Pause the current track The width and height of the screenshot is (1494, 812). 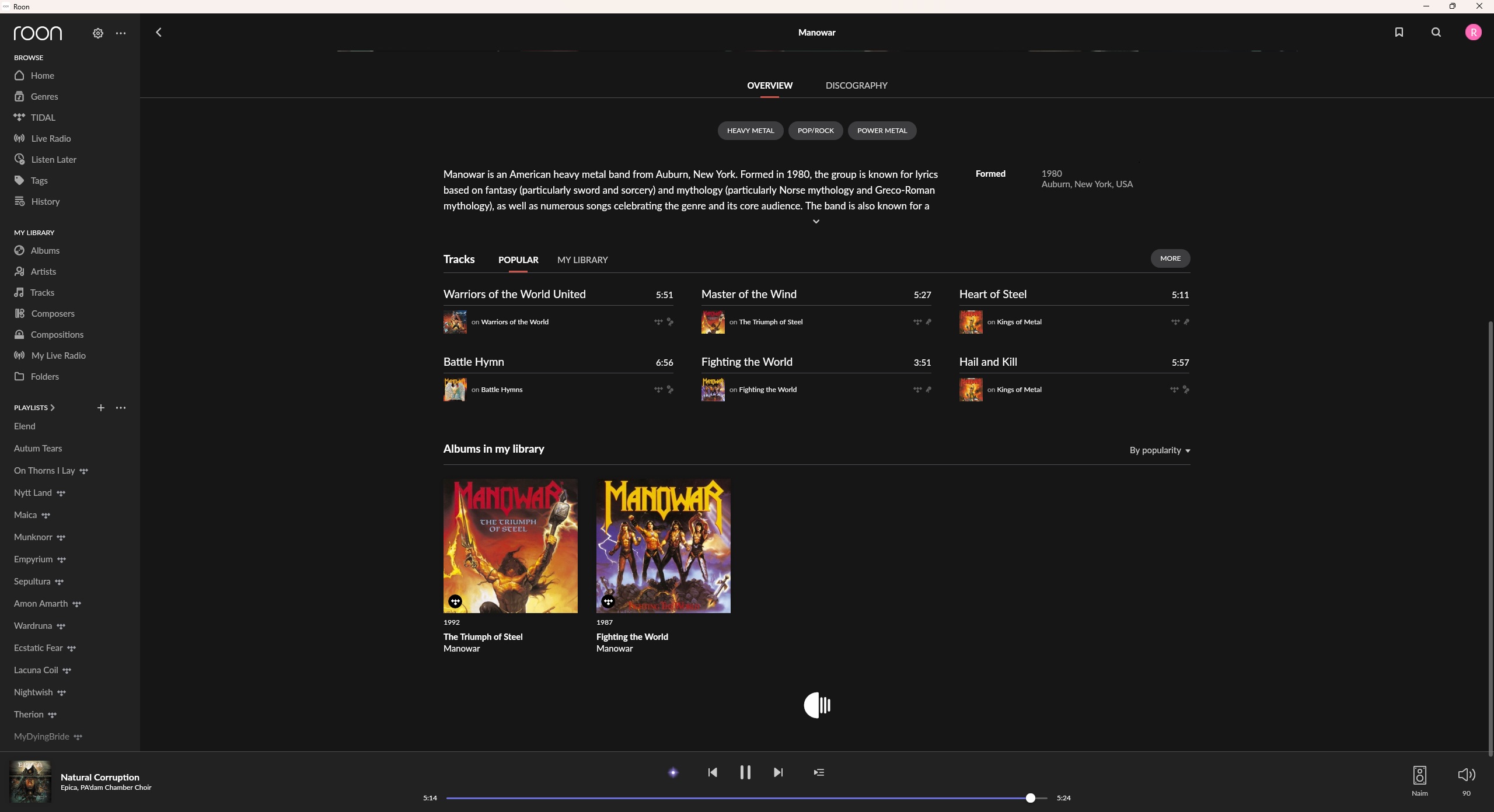click(745, 772)
